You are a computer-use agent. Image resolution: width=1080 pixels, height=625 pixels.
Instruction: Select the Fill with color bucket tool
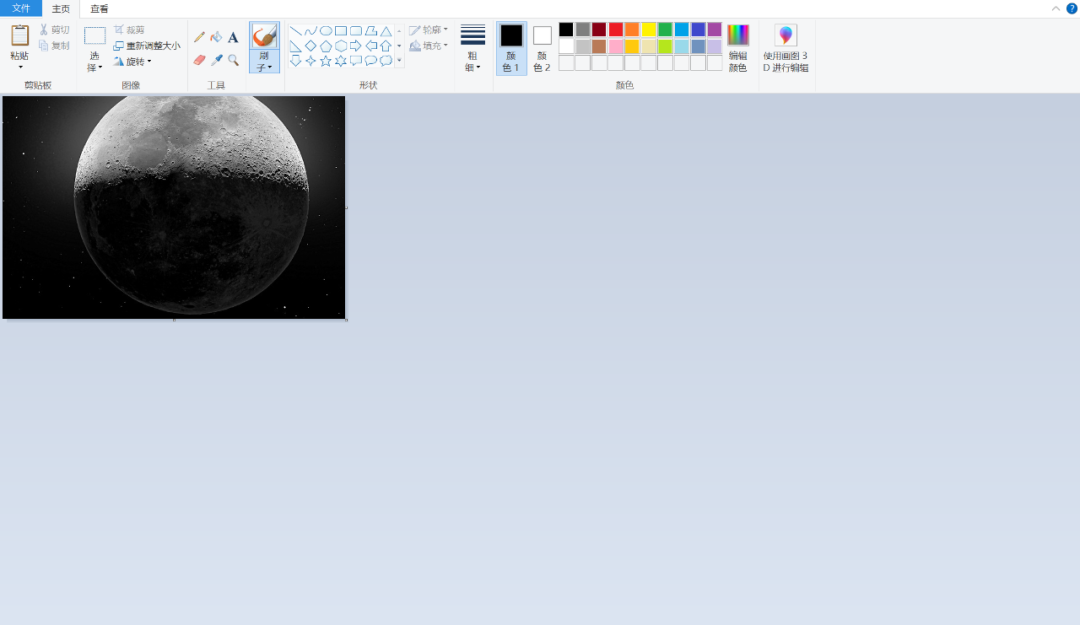click(x=216, y=37)
